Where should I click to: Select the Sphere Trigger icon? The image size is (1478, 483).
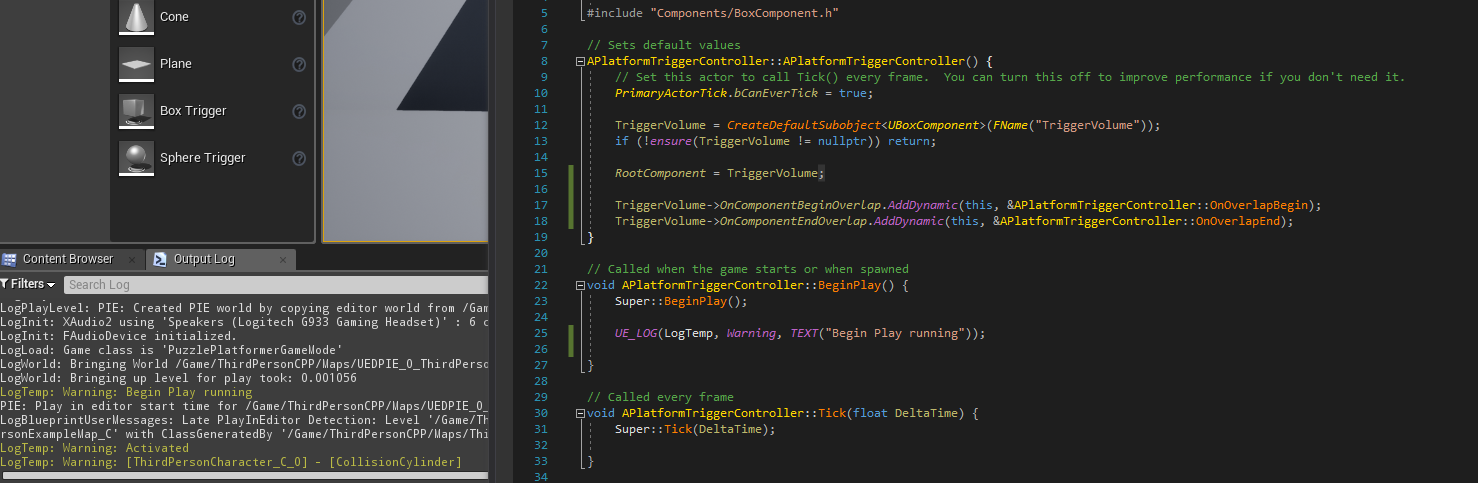136,158
